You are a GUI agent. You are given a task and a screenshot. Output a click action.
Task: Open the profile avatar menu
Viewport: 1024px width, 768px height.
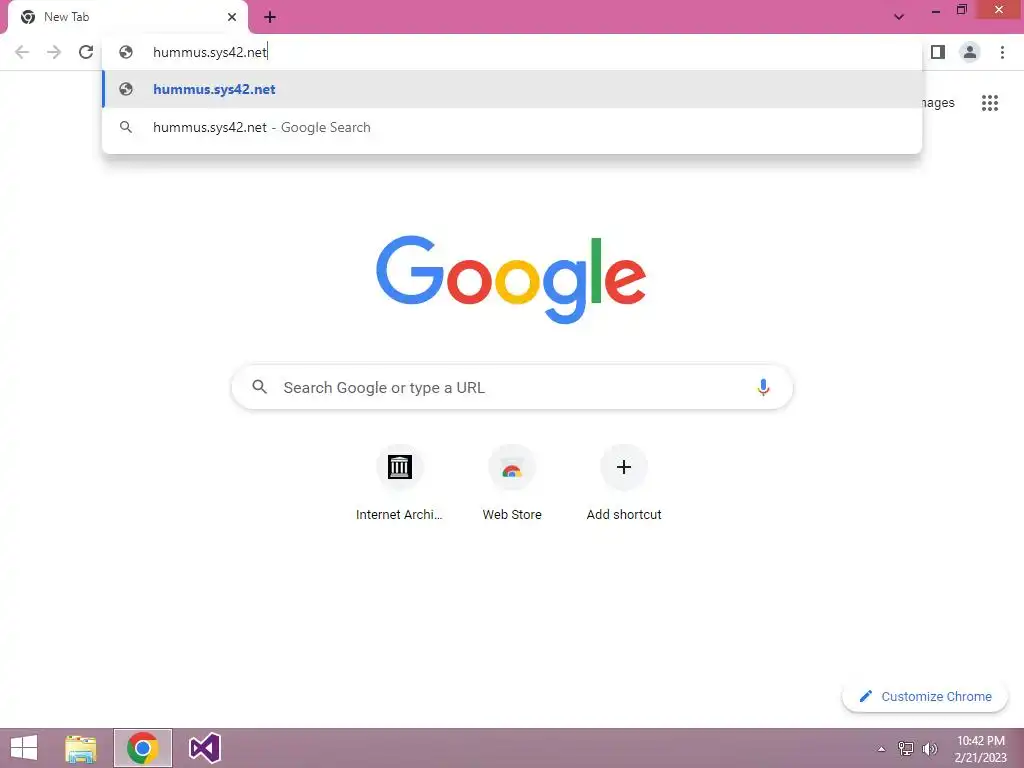(x=970, y=52)
